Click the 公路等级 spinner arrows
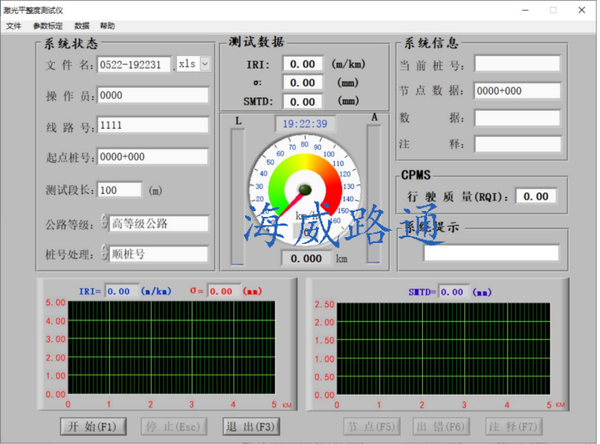This screenshot has height=444, width=600. 104,223
